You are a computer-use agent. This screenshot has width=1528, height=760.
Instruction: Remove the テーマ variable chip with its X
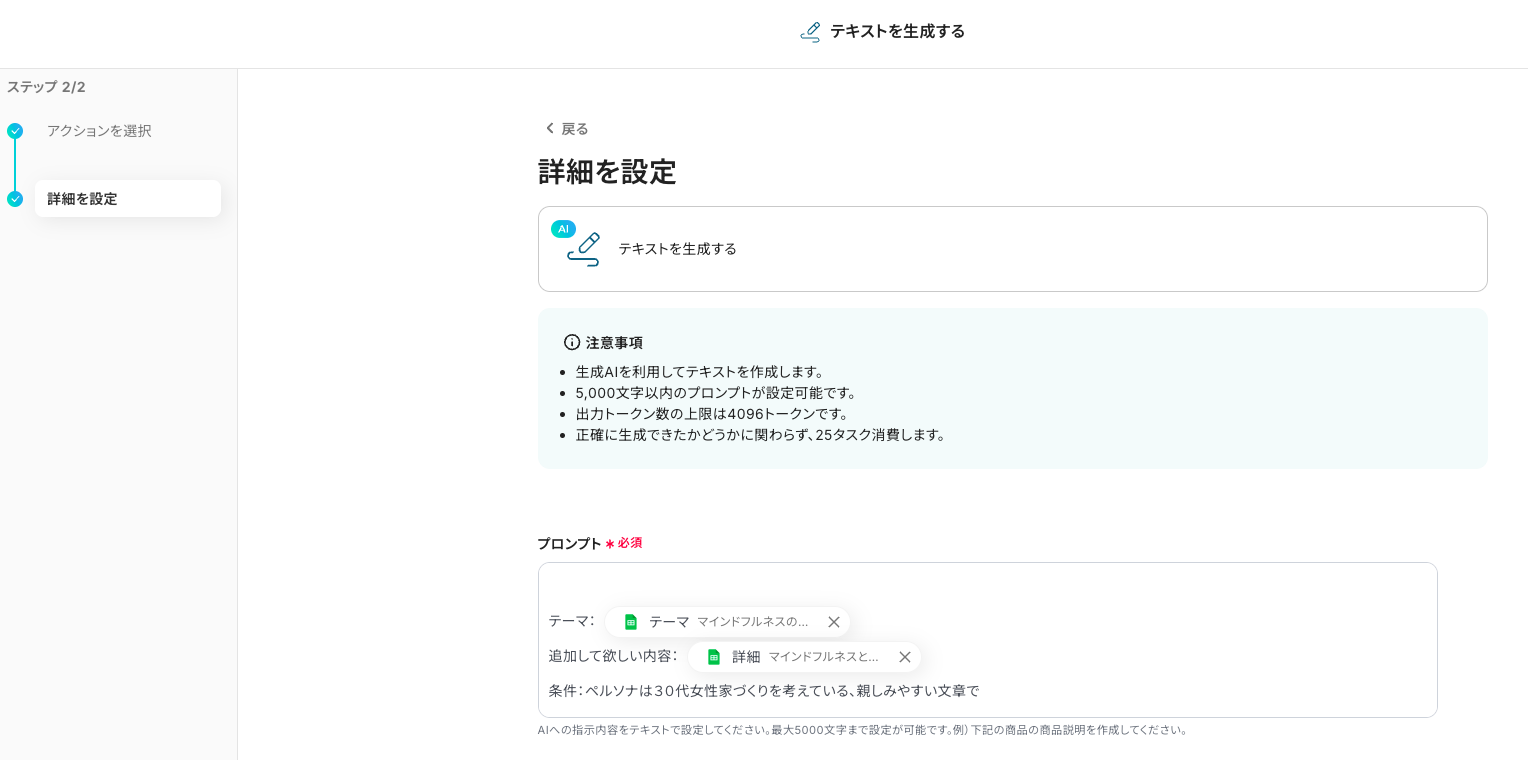pos(834,622)
